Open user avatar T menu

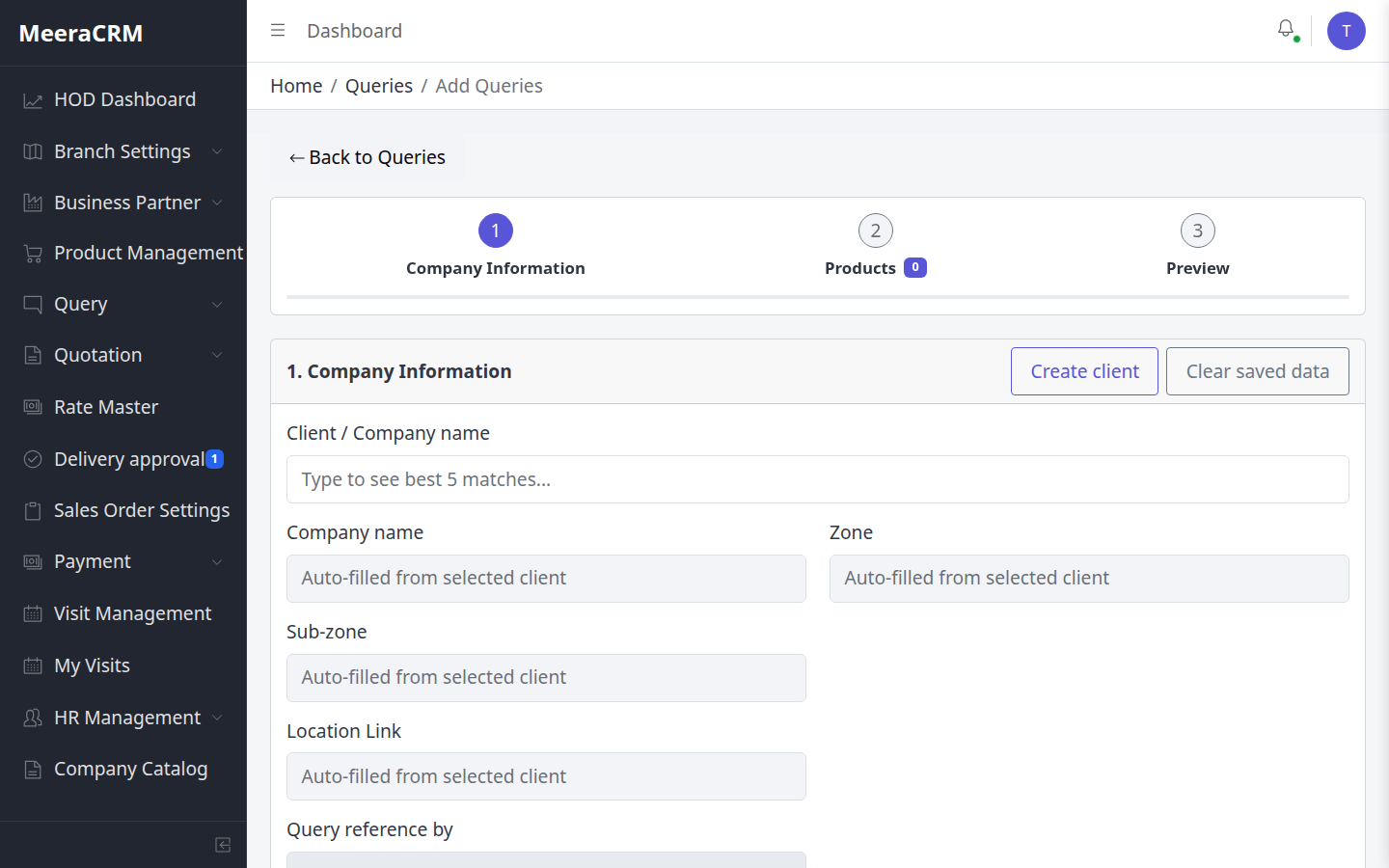(1347, 31)
